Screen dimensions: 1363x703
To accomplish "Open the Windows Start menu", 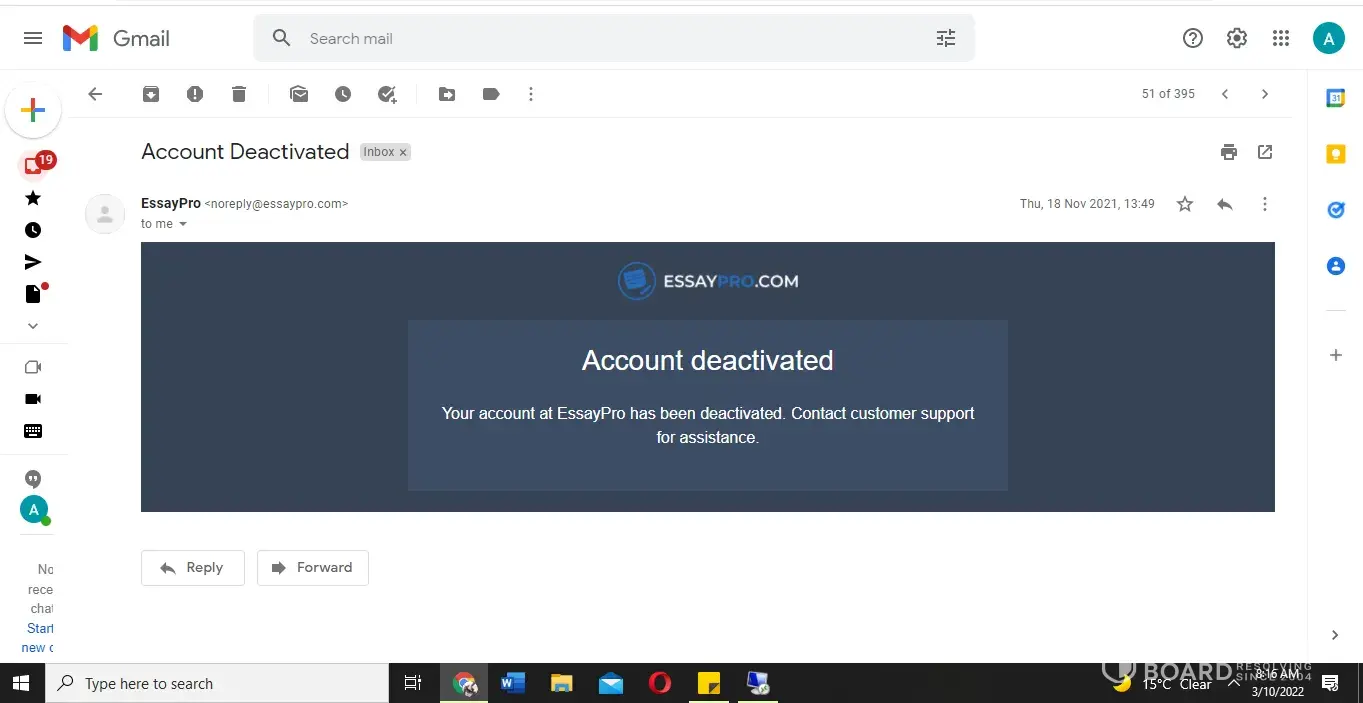I will tap(22, 684).
